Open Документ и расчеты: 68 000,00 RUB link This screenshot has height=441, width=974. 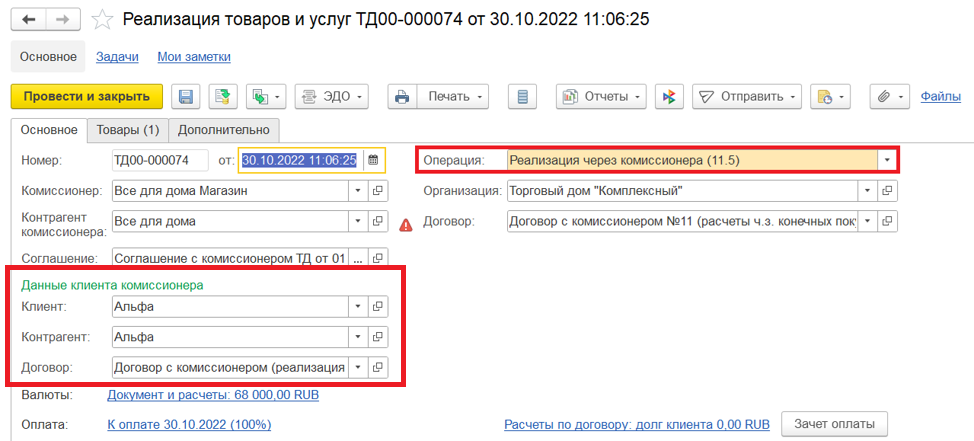214,395
